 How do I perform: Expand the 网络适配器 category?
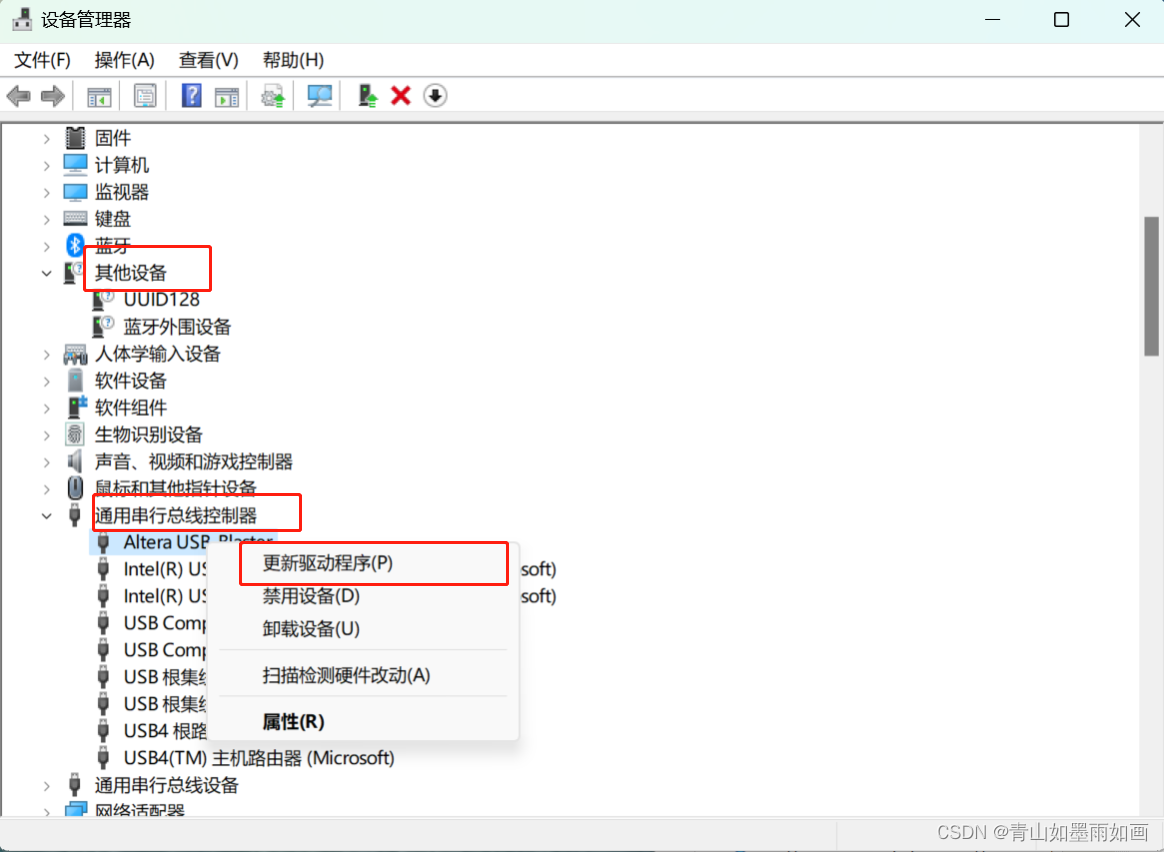pos(47,811)
